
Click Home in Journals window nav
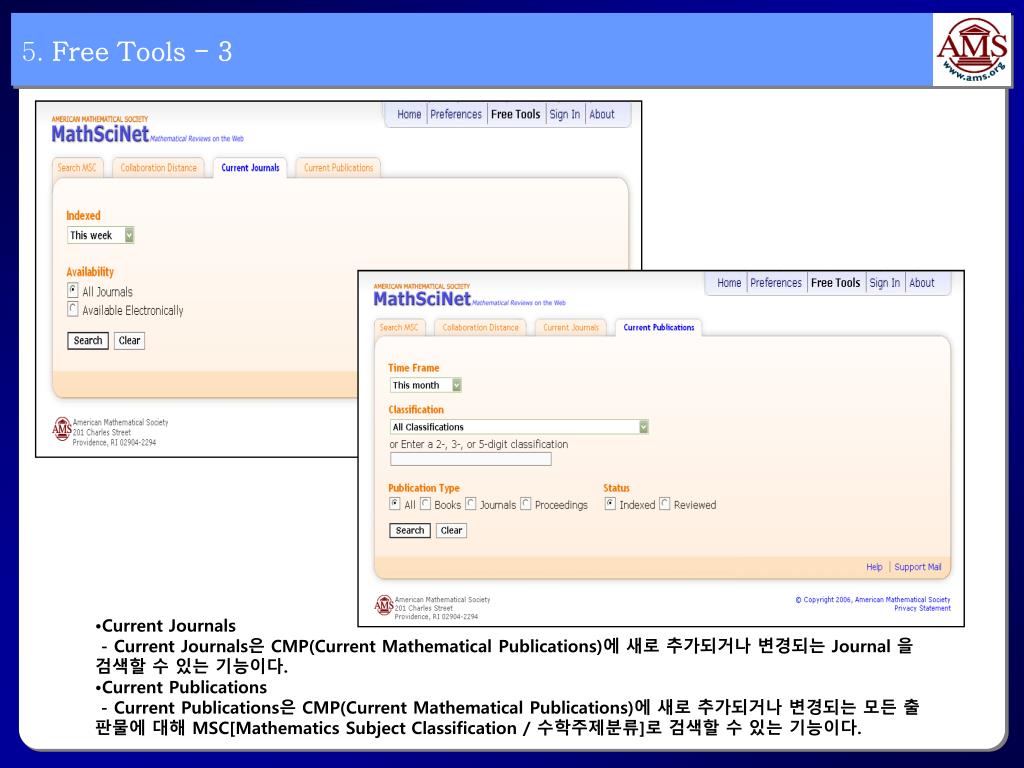tap(409, 114)
